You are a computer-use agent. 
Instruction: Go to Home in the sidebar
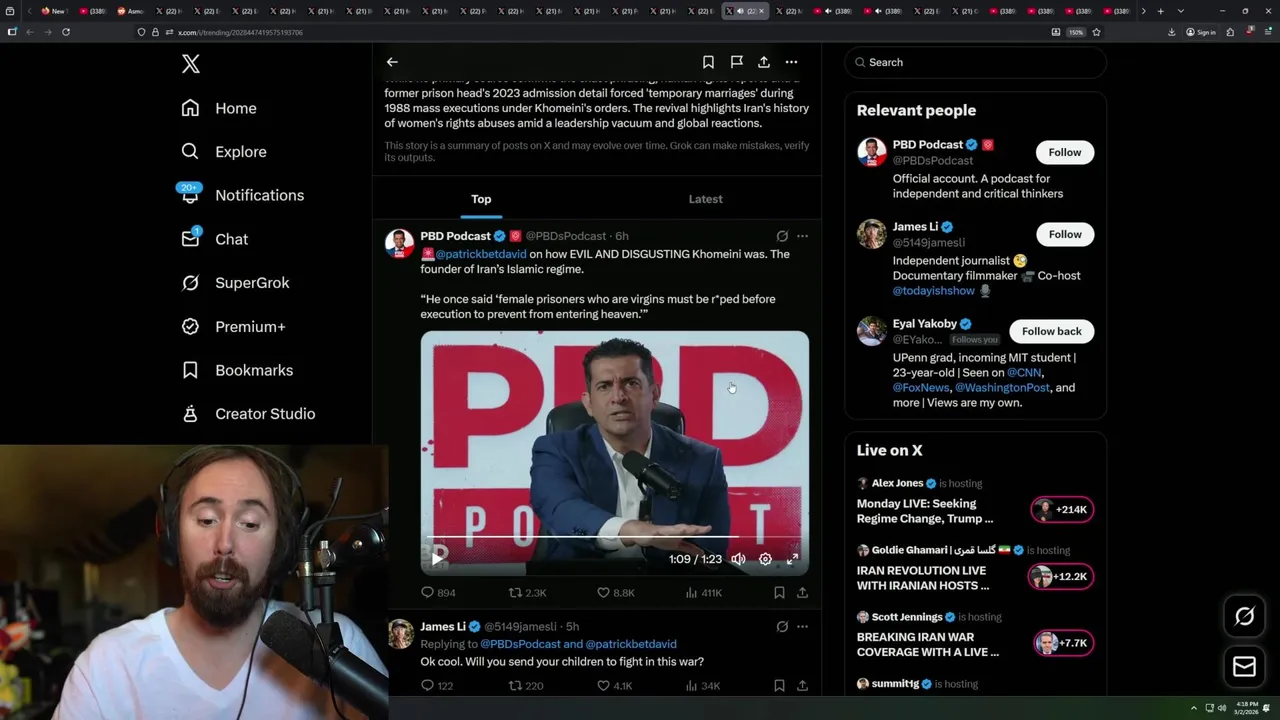click(219, 108)
